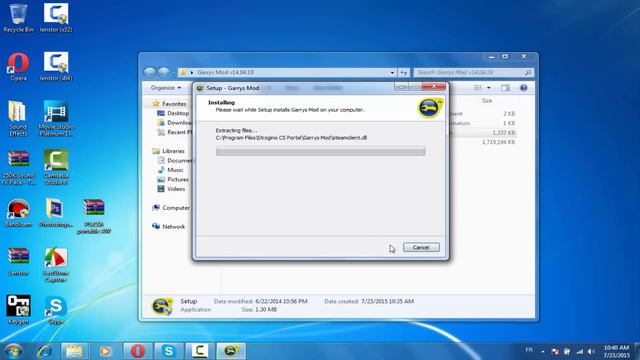The height and width of the screenshot is (360, 640).
Task: Open Movie Studio Platinum desktop shortcut
Action: (x=56, y=118)
